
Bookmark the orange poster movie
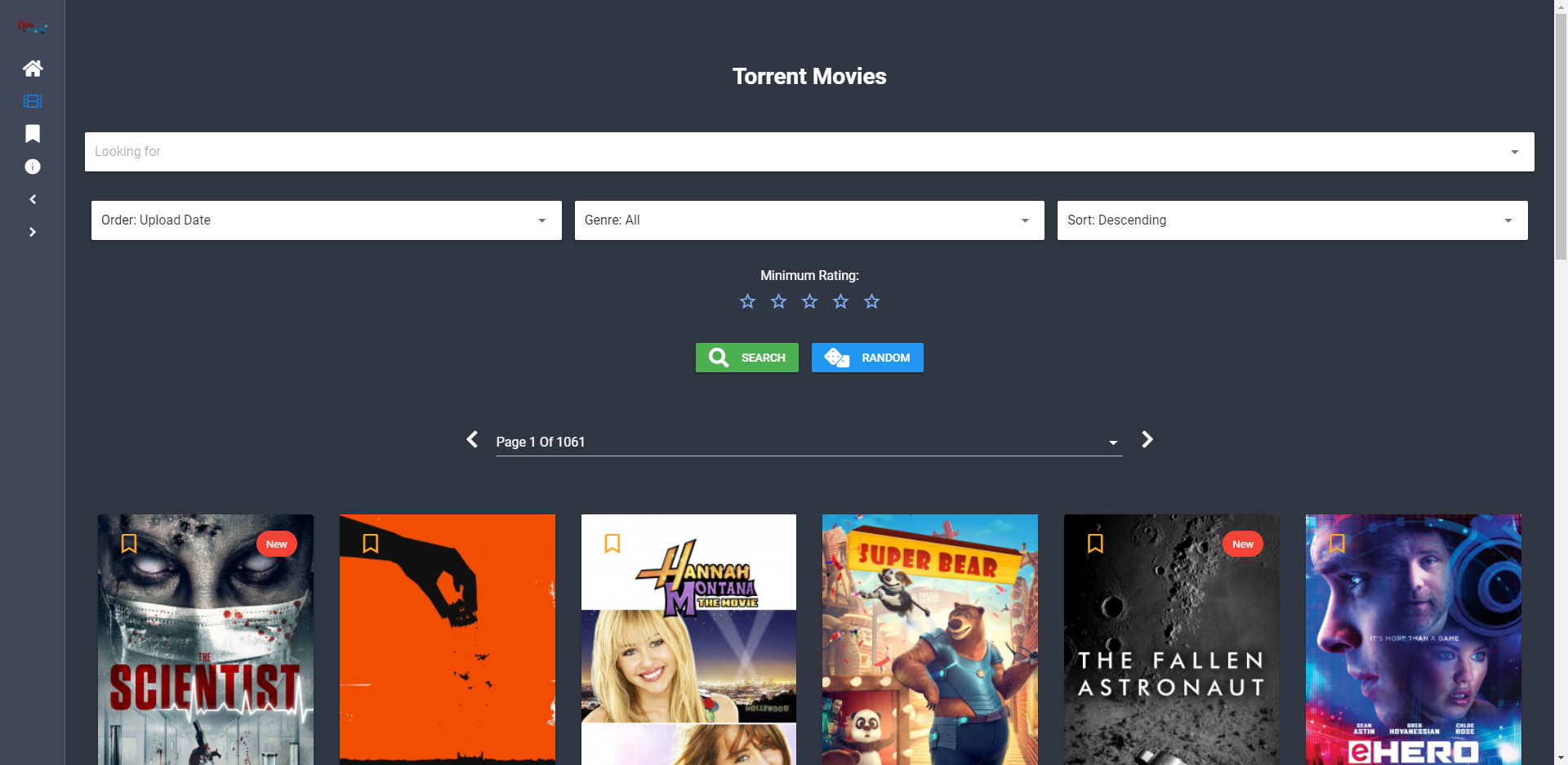tap(371, 544)
